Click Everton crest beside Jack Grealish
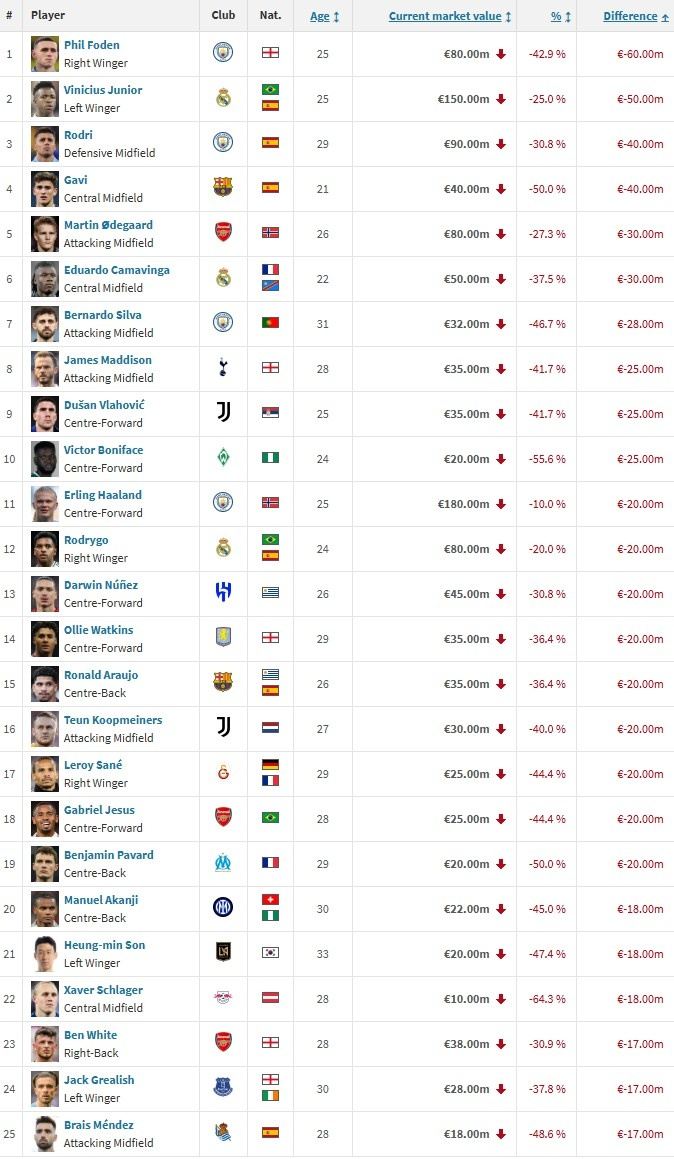Image resolution: width=674 pixels, height=1159 pixels. 223,1087
